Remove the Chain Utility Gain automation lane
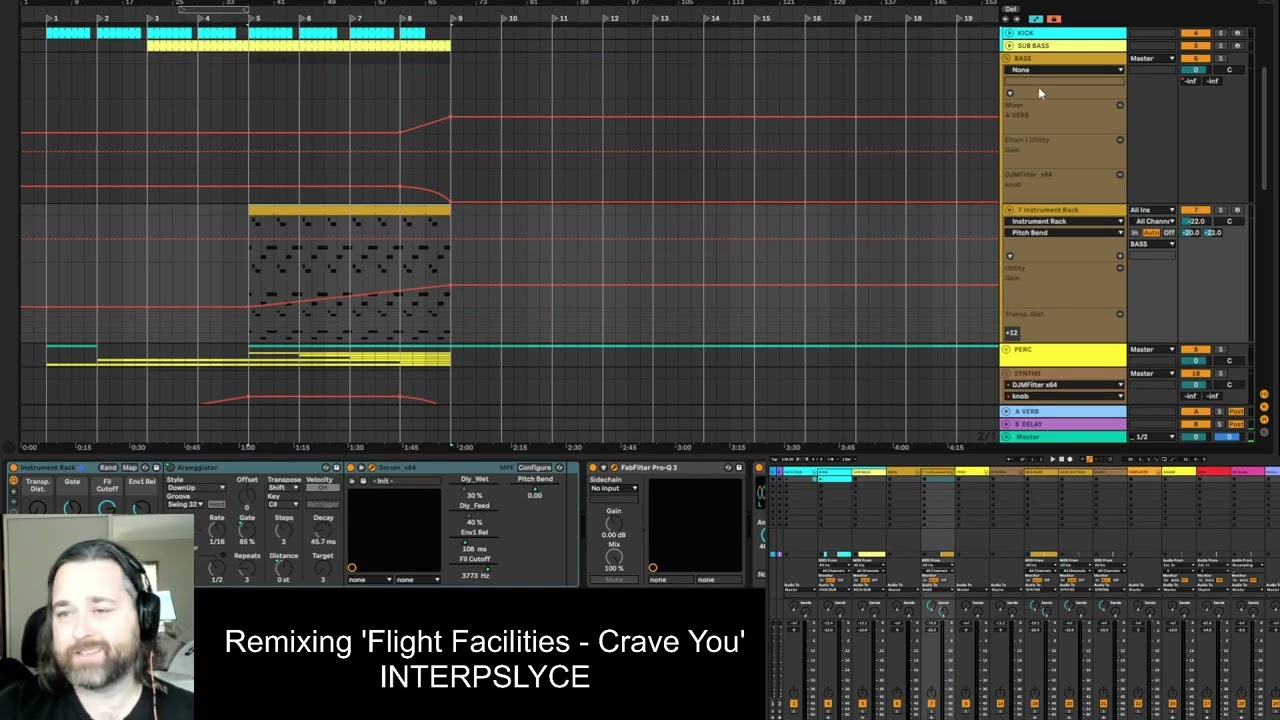Image resolution: width=1280 pixels, height=720 pixels. pyautogui.click(x=1120, y=140)
